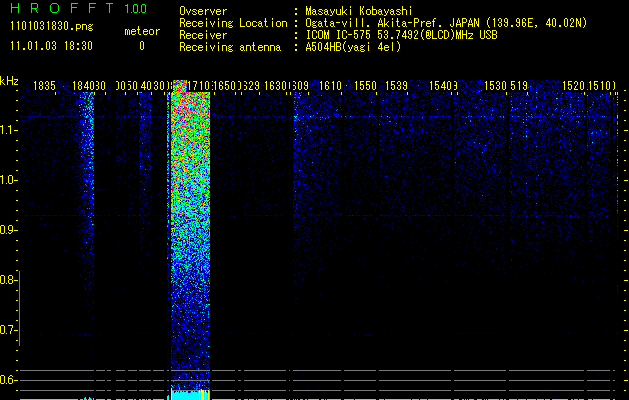This screenshot has width=629, height=400.
Task: Click the 1.0 kHz axis label
Action: [x=8, y=180]
